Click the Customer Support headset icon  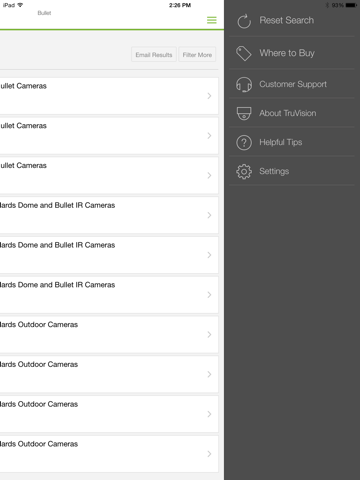(244, 84)
